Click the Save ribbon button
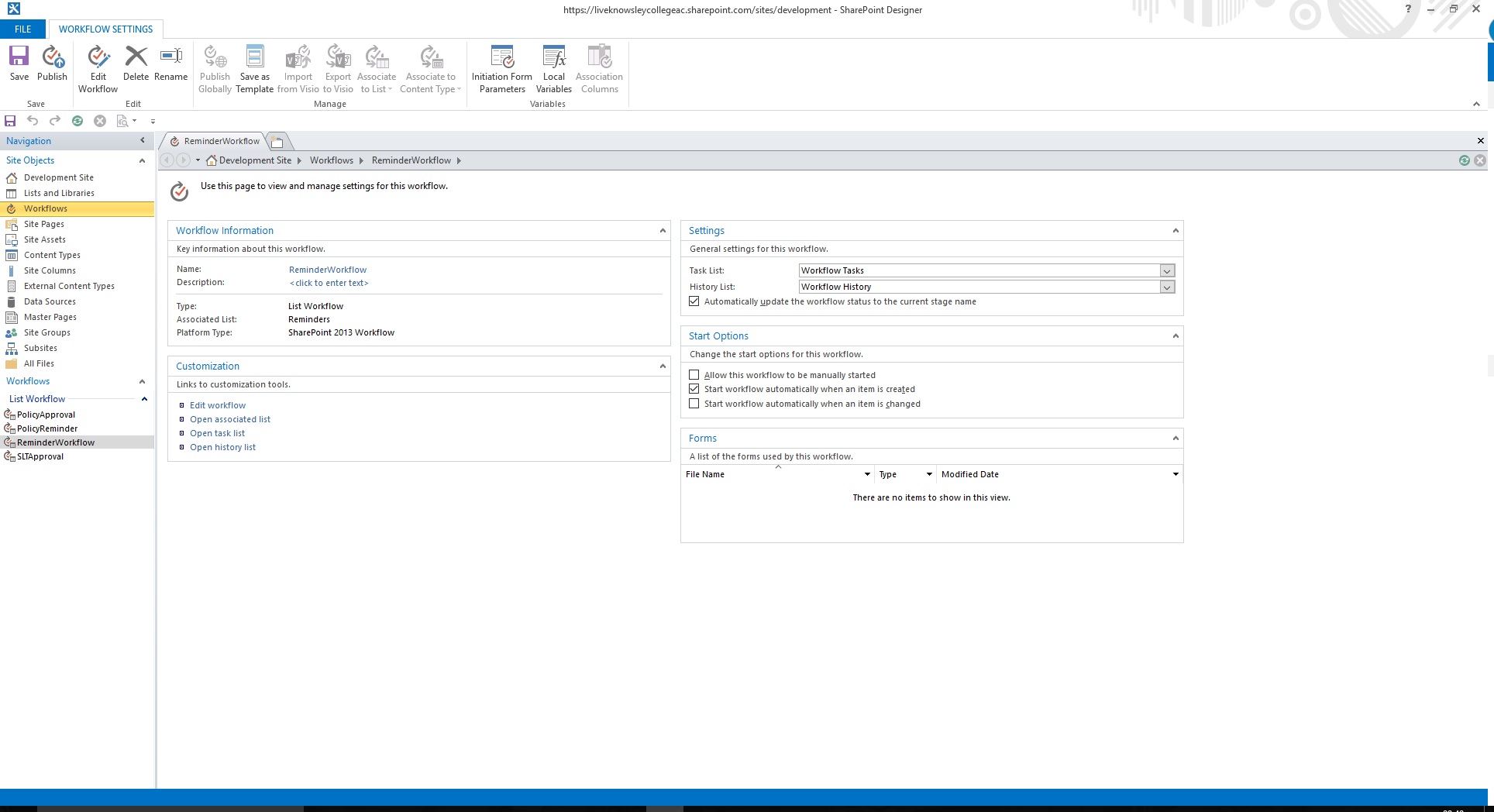Screen dimensions: 1494x812 [x=19, y=64]
